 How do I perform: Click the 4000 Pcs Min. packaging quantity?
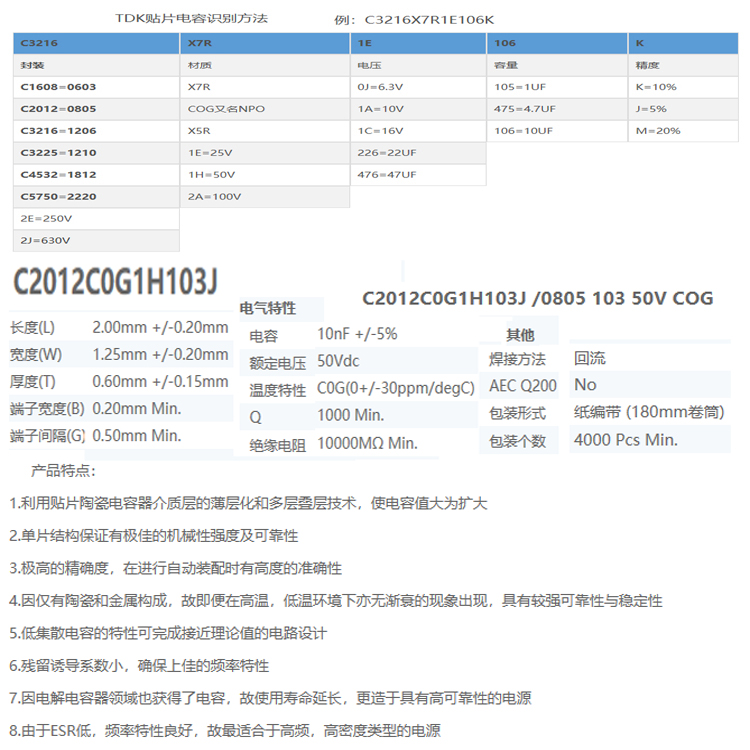[x=625, y=439]
